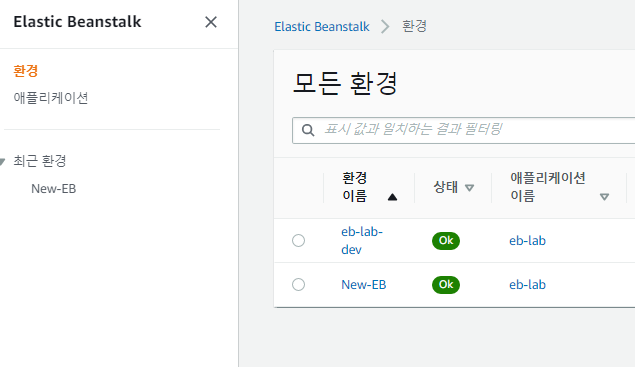Click the 애플리케이션 이름 column sort triangle

(x=604, y=197)
